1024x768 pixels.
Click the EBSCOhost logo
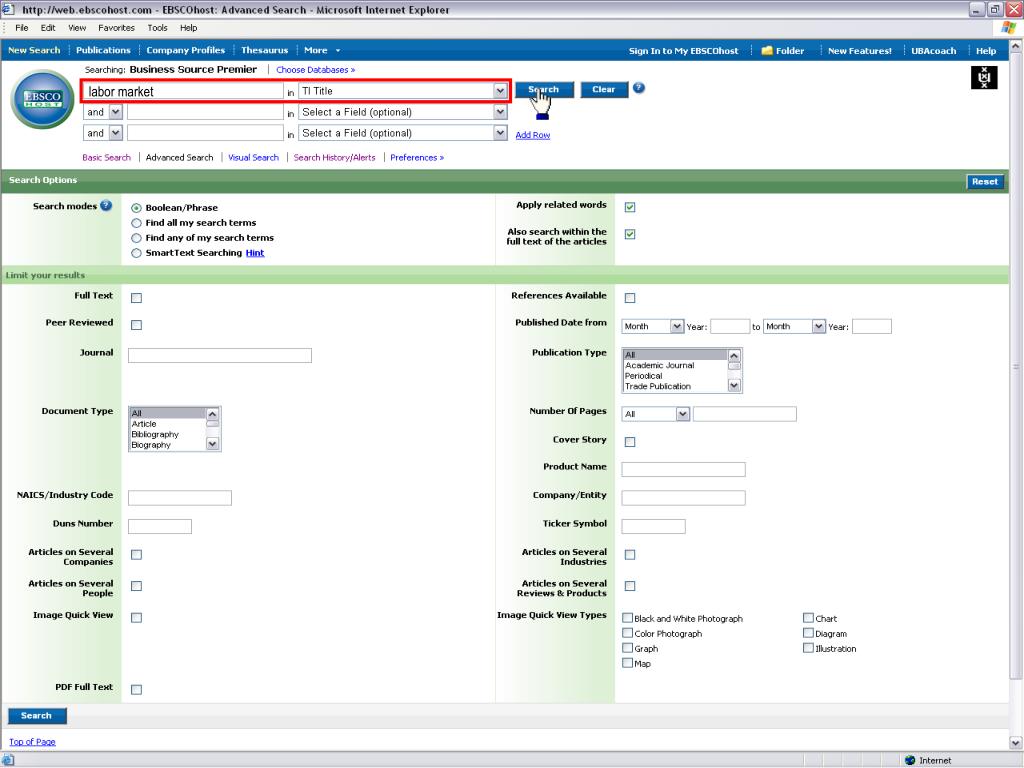(x=43, y=99)
